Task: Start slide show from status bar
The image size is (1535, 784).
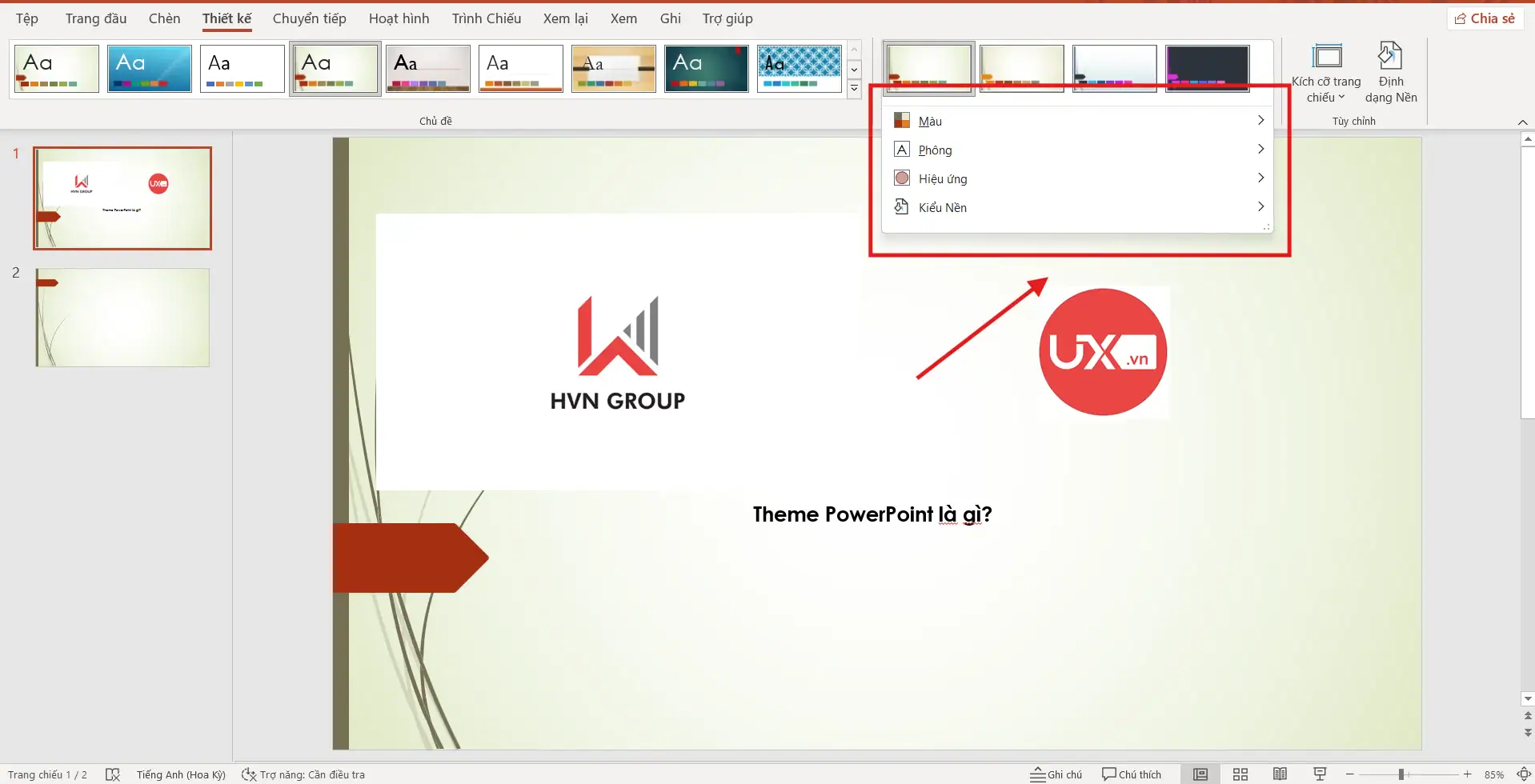Action: [x=1321, y=774]
